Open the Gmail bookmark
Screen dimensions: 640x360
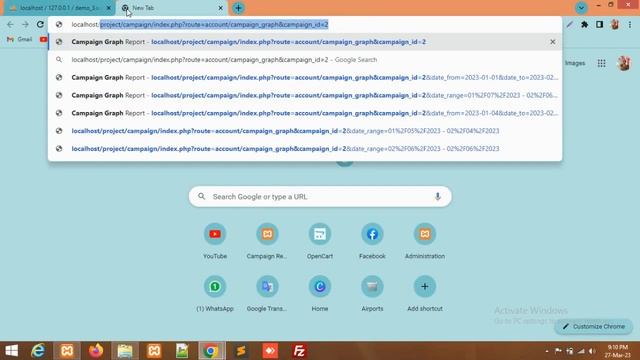pos(19,39)
